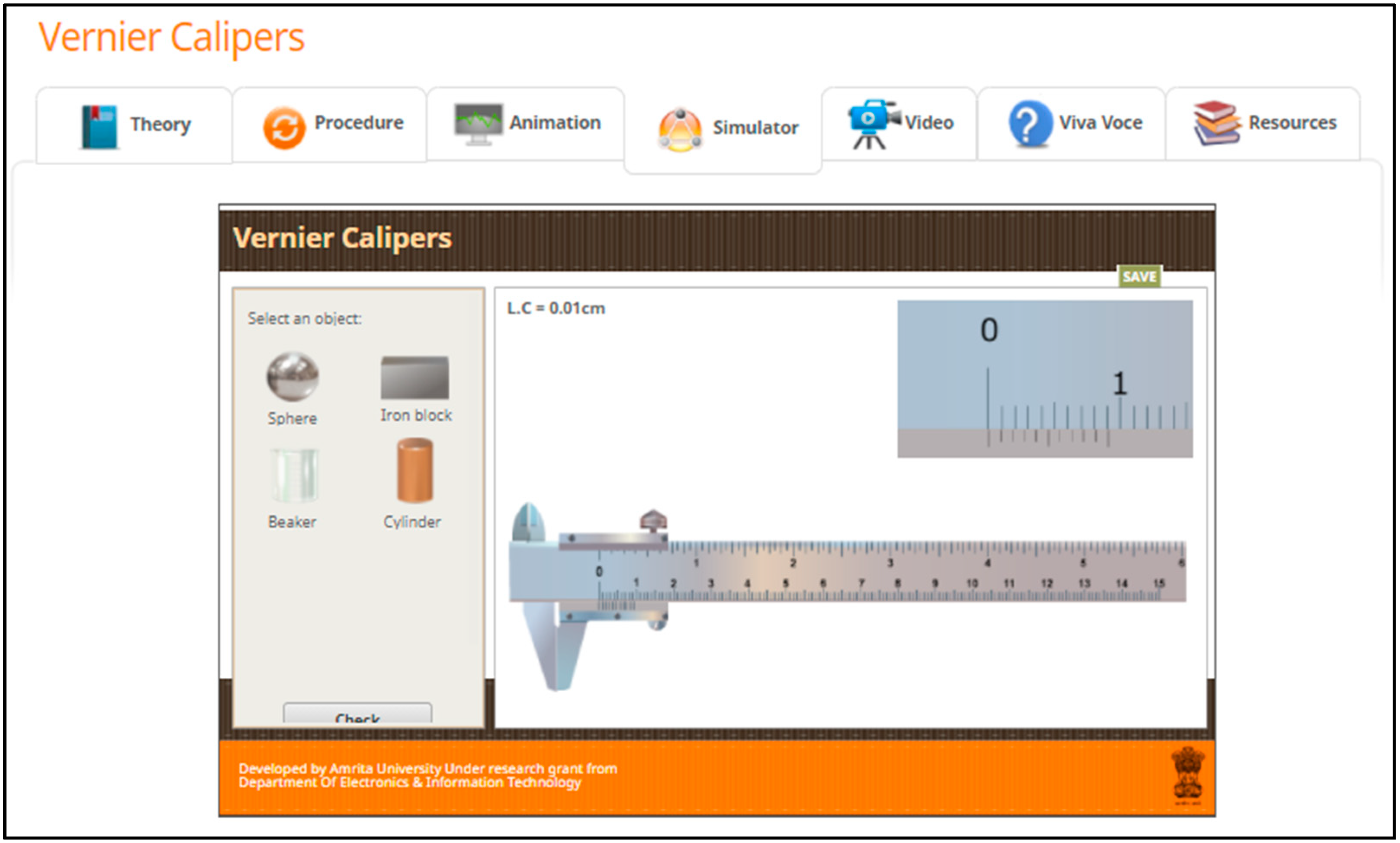Select the Sphere object icon
The image size is (1400, 843).
tap(292, 377)
